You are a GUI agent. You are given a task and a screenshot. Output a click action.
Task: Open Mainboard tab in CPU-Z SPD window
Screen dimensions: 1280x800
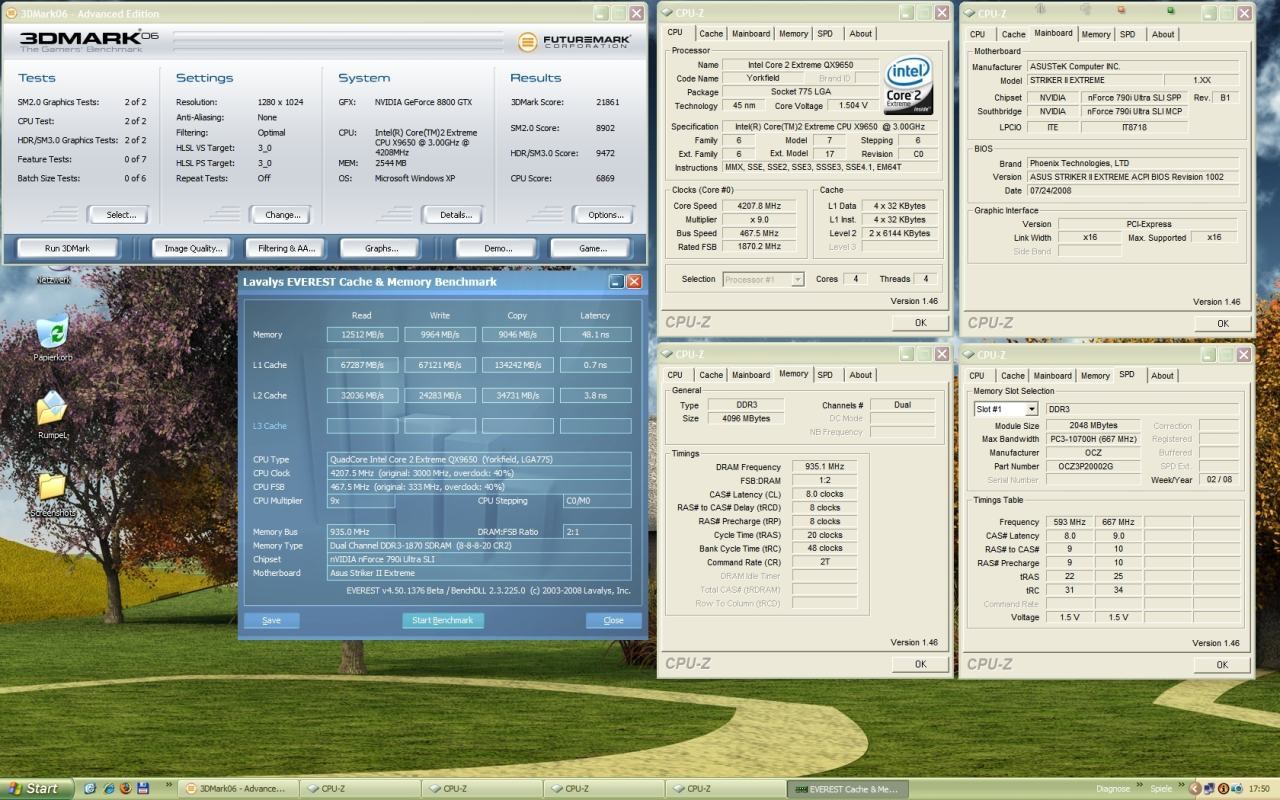1052,376
